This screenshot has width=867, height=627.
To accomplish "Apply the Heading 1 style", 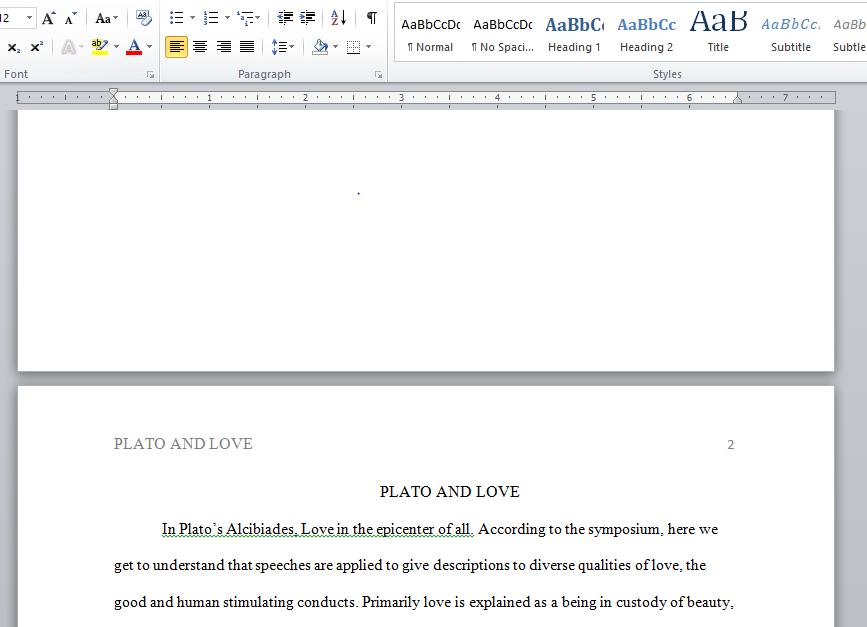I will tap(574, 33).
